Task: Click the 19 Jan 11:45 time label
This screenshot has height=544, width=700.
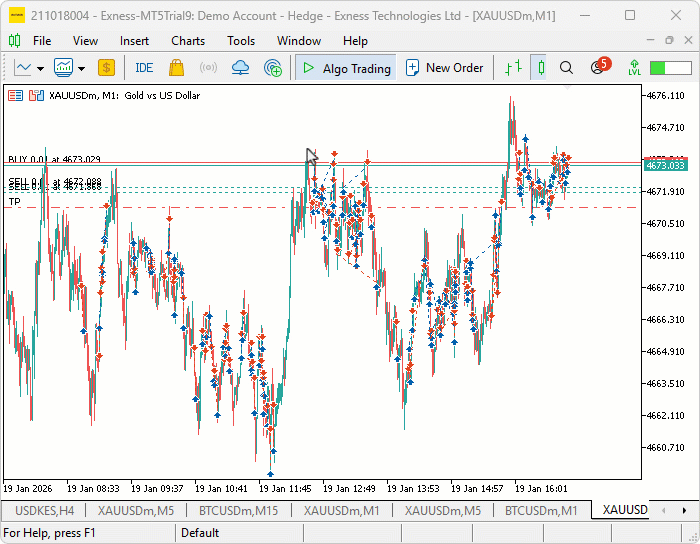Action: point(285,489)
